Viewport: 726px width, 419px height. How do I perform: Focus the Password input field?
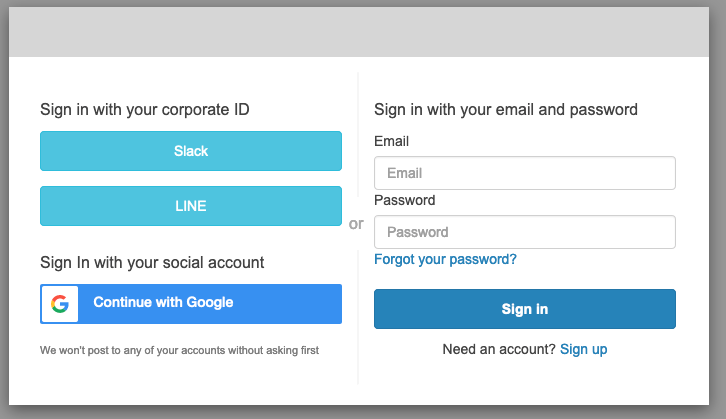(525, 232)
